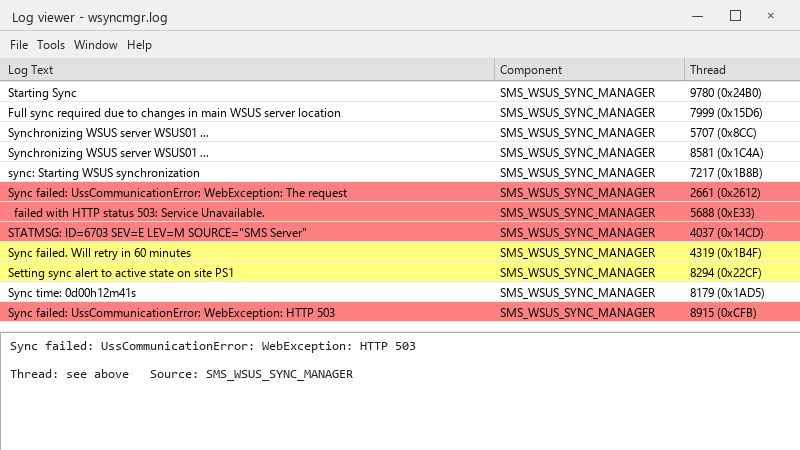The image size is (800, 450).
Task: Maximize the Log viewer window
Action: click(735, 16)
